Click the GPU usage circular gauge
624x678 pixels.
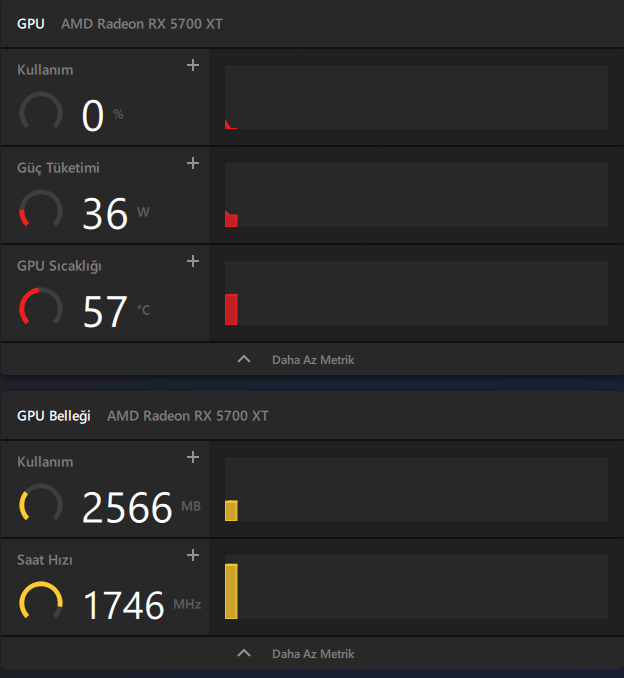[x=41, y=113]
